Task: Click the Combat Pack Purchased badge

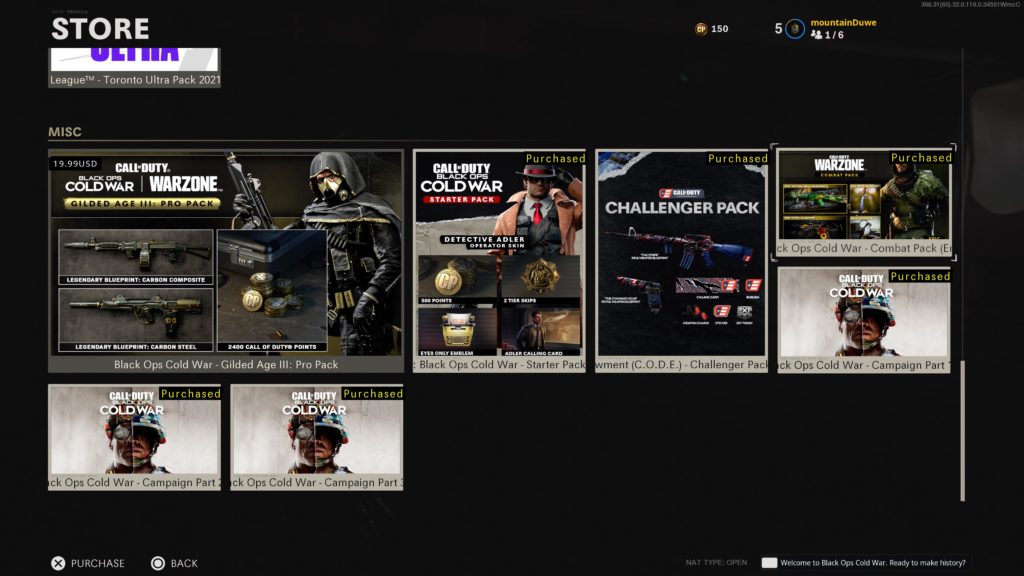Action: [x=921, y=157]
